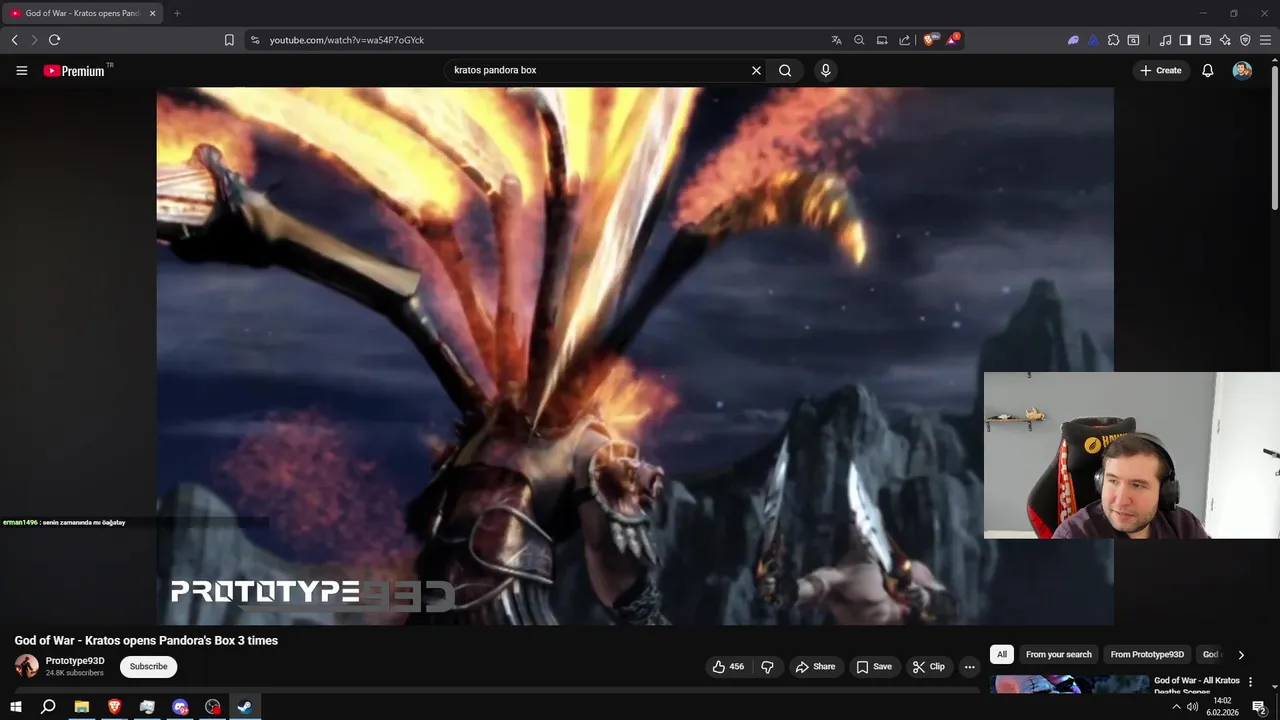Select the All filter chip
Image resolution: width=1280 pixels, height=720 pixels.
(x=1002, y=655)
